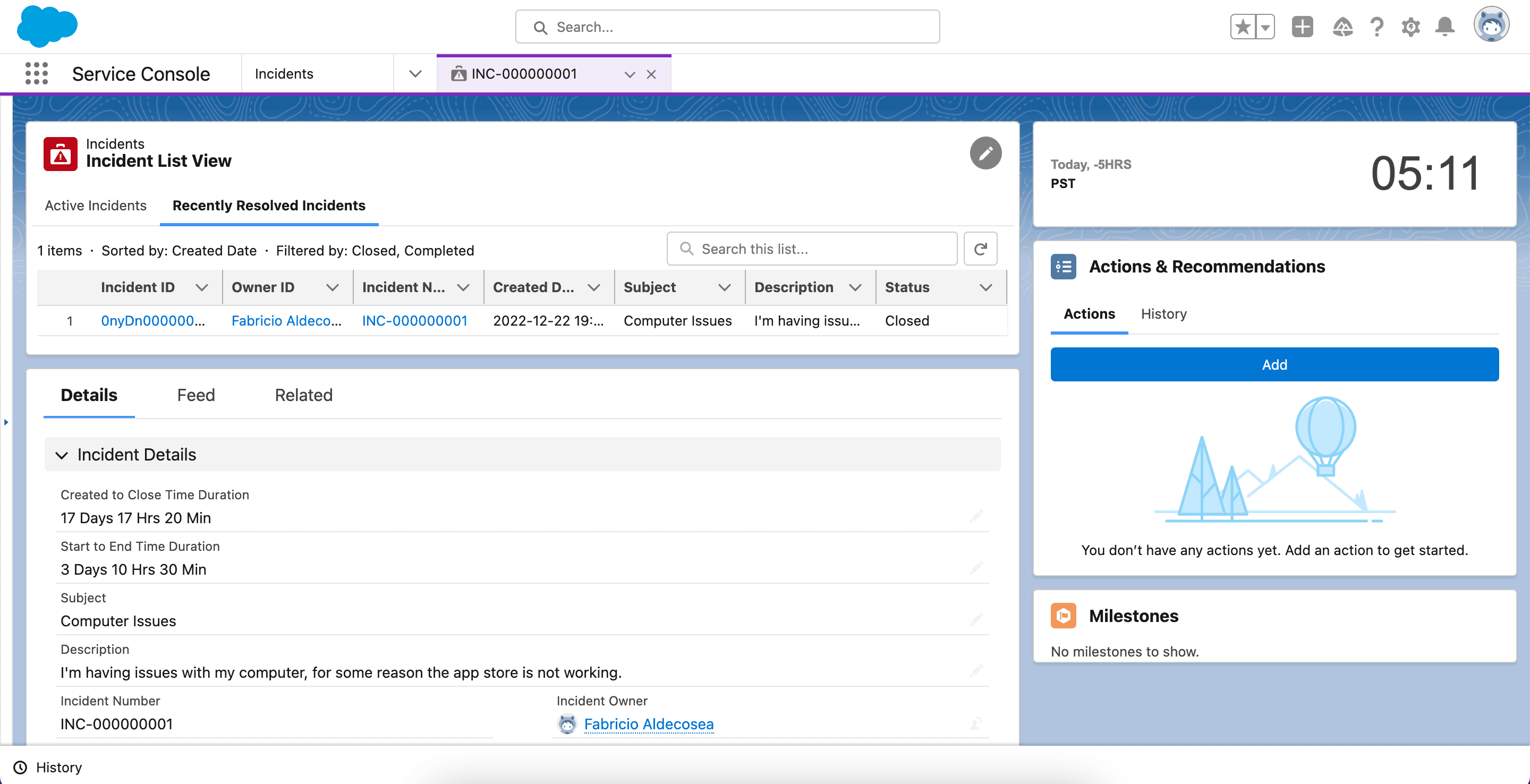Open the Notifications bell
This screenshot has width=1530, height=784.
pyautogui.click(x=1444, y=27)
